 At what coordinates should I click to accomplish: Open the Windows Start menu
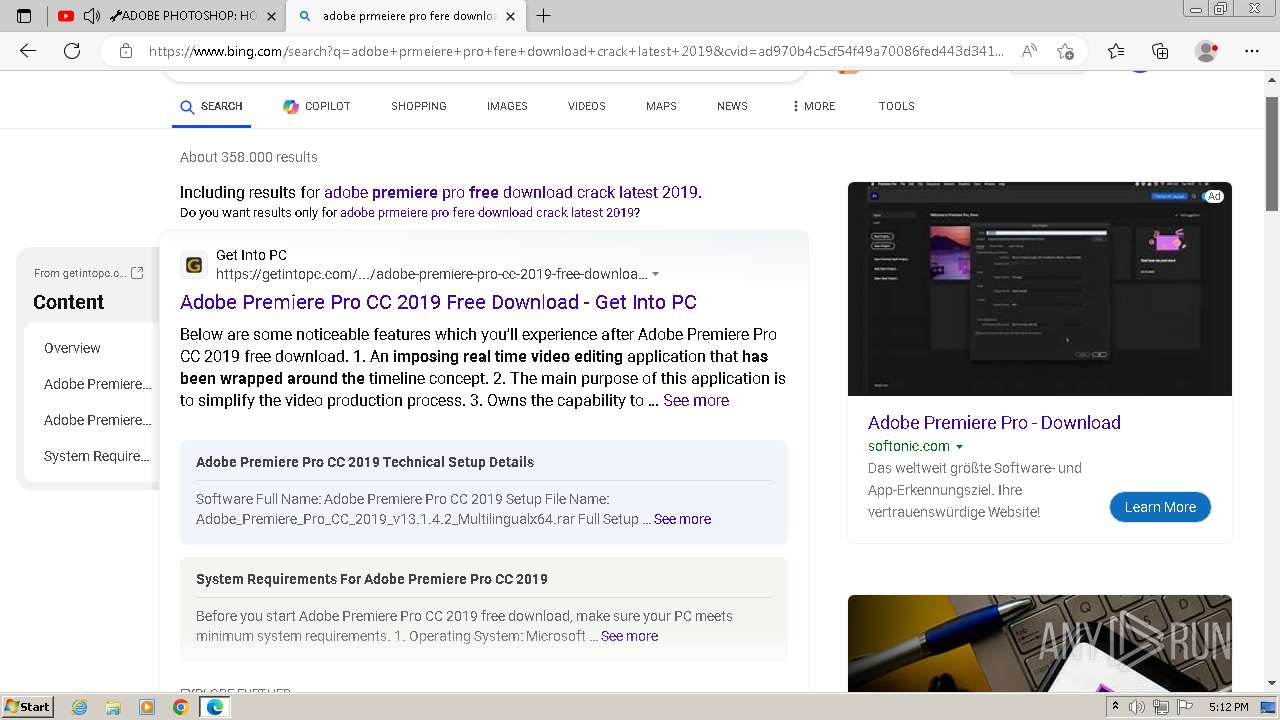[27, 707]
